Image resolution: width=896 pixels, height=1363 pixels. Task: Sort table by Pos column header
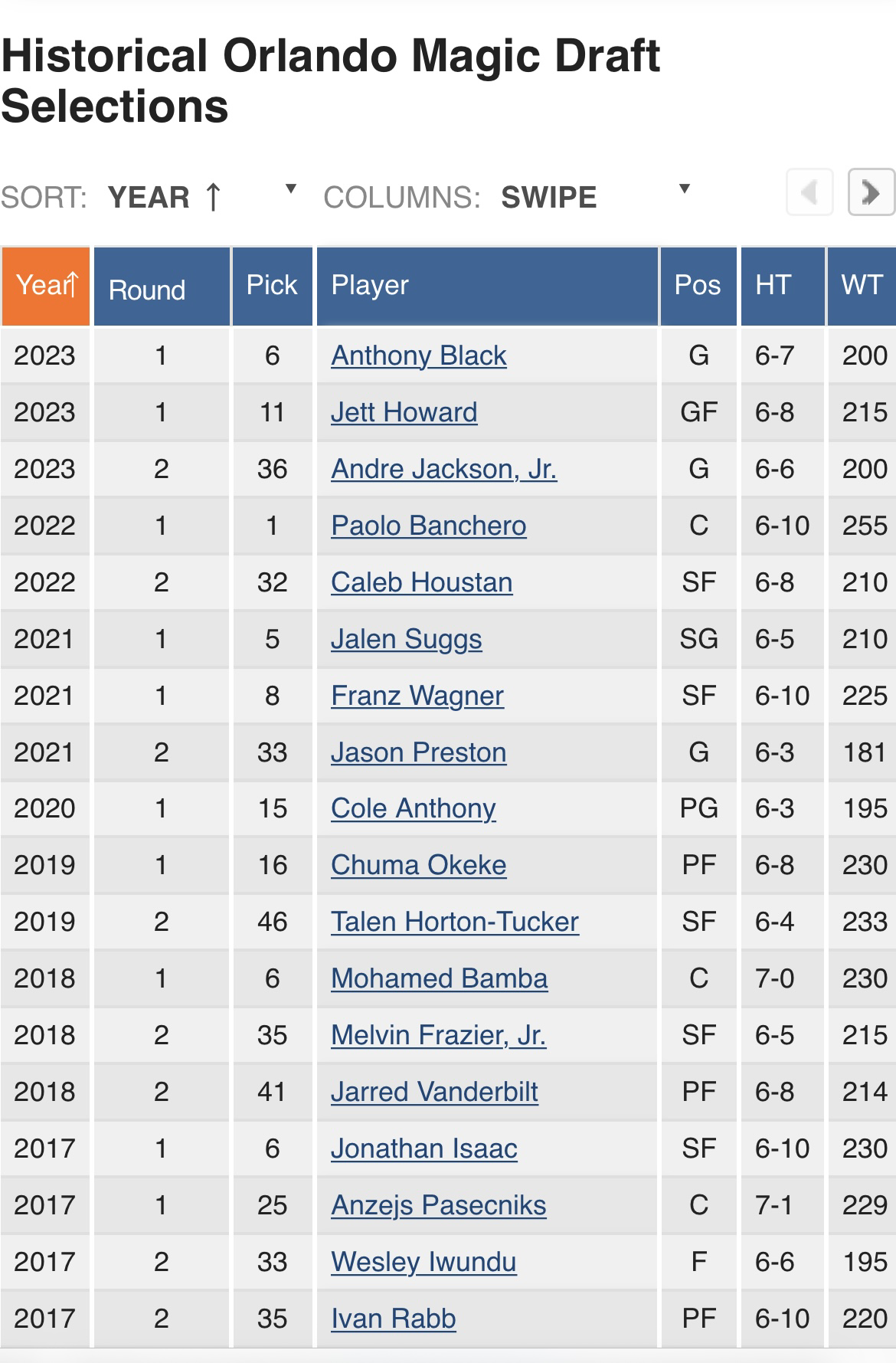698,286
